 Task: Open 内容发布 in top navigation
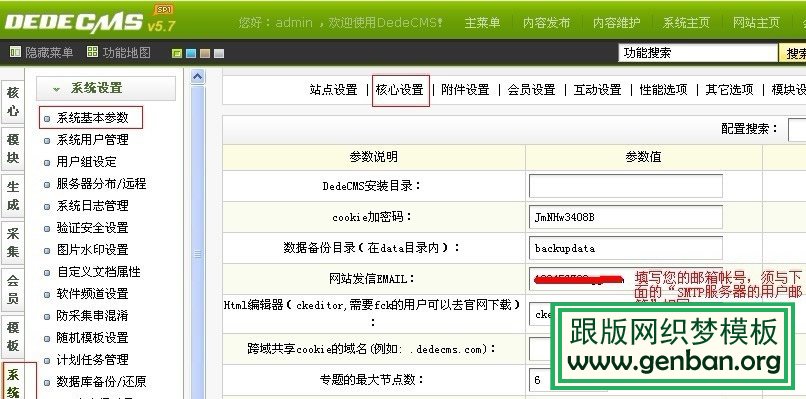(x=546, y=23)
